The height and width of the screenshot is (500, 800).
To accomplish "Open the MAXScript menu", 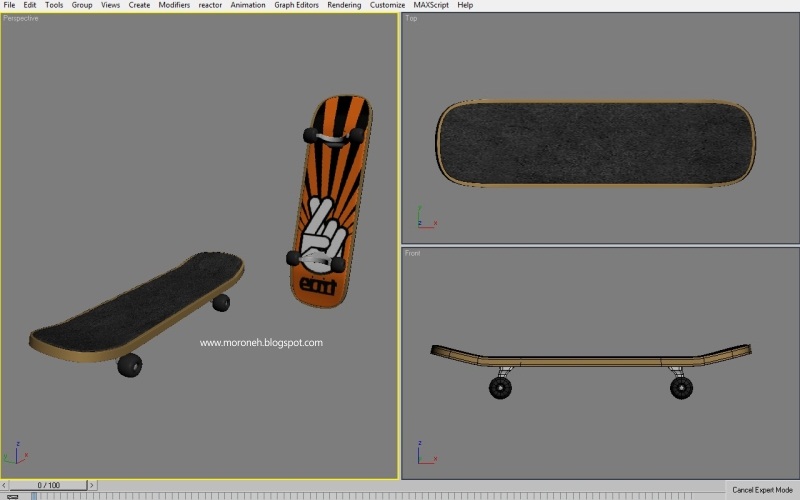I will [x=431, y=5].
